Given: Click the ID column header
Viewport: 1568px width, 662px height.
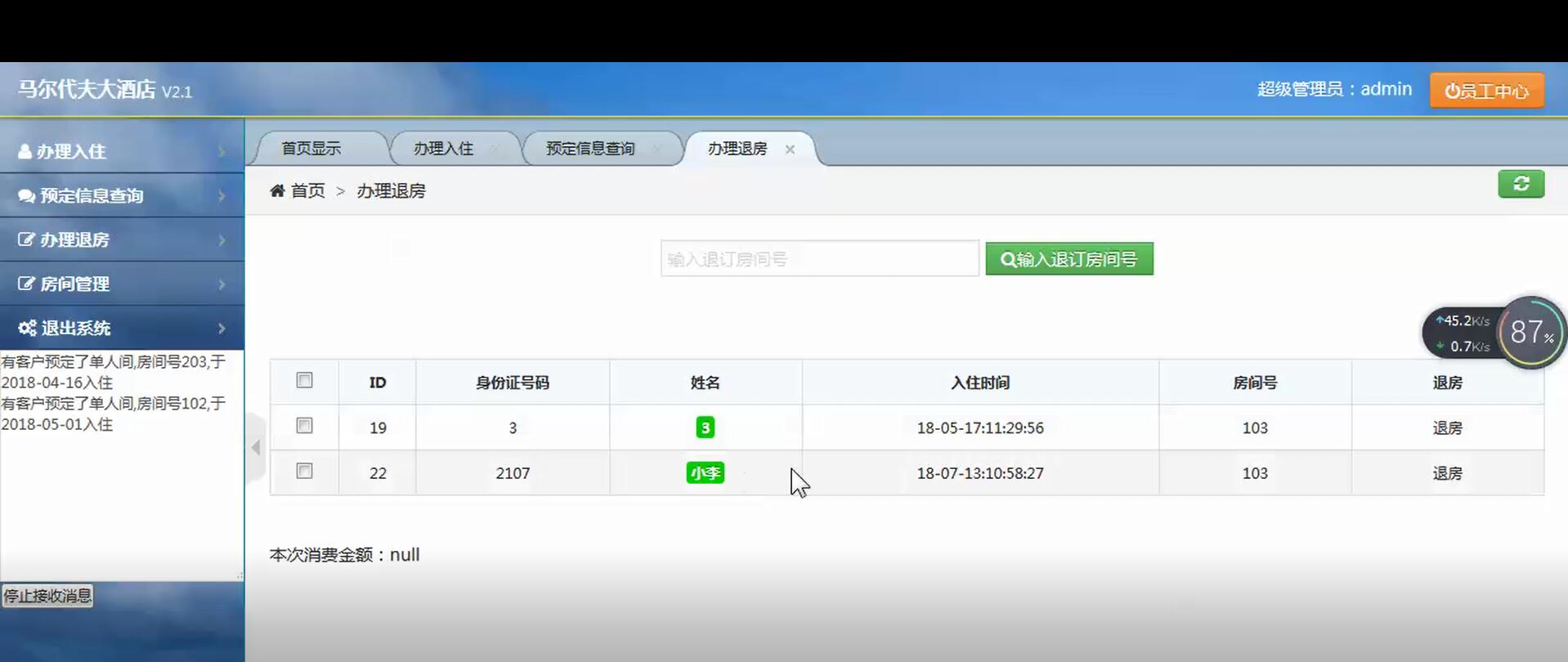Looking at the screenshot, I should (x=378, y=382).
